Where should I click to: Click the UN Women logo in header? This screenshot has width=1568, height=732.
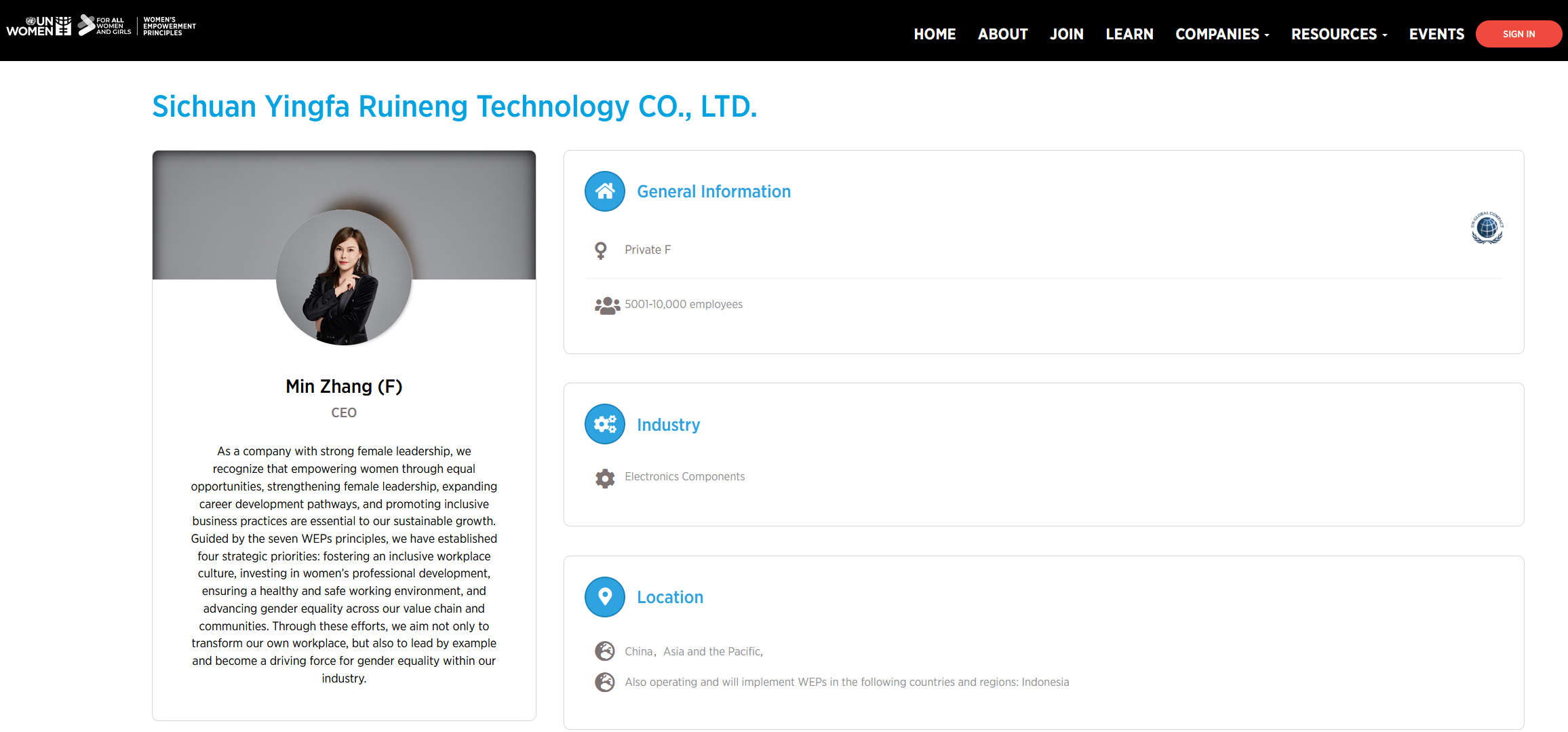click(x=39, y=26)
